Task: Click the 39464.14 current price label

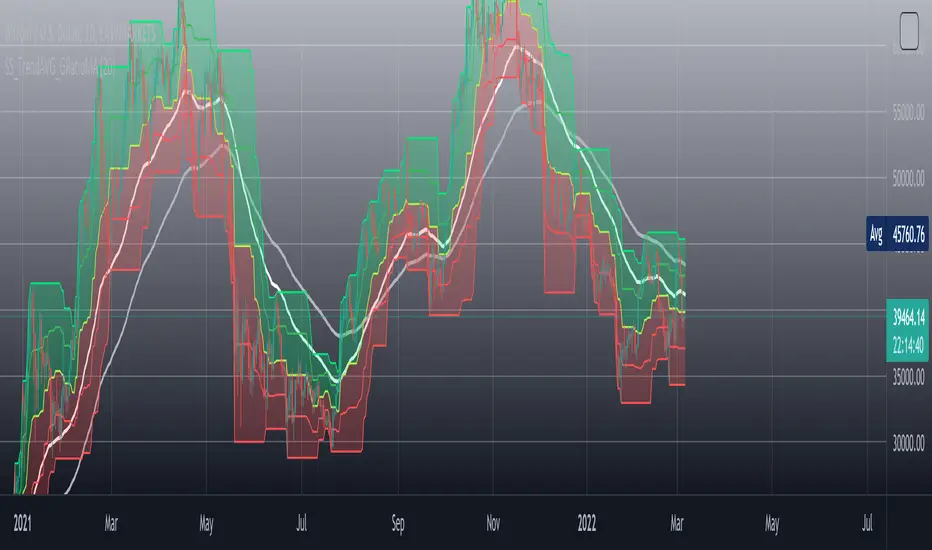Action: tap(907, 331)
